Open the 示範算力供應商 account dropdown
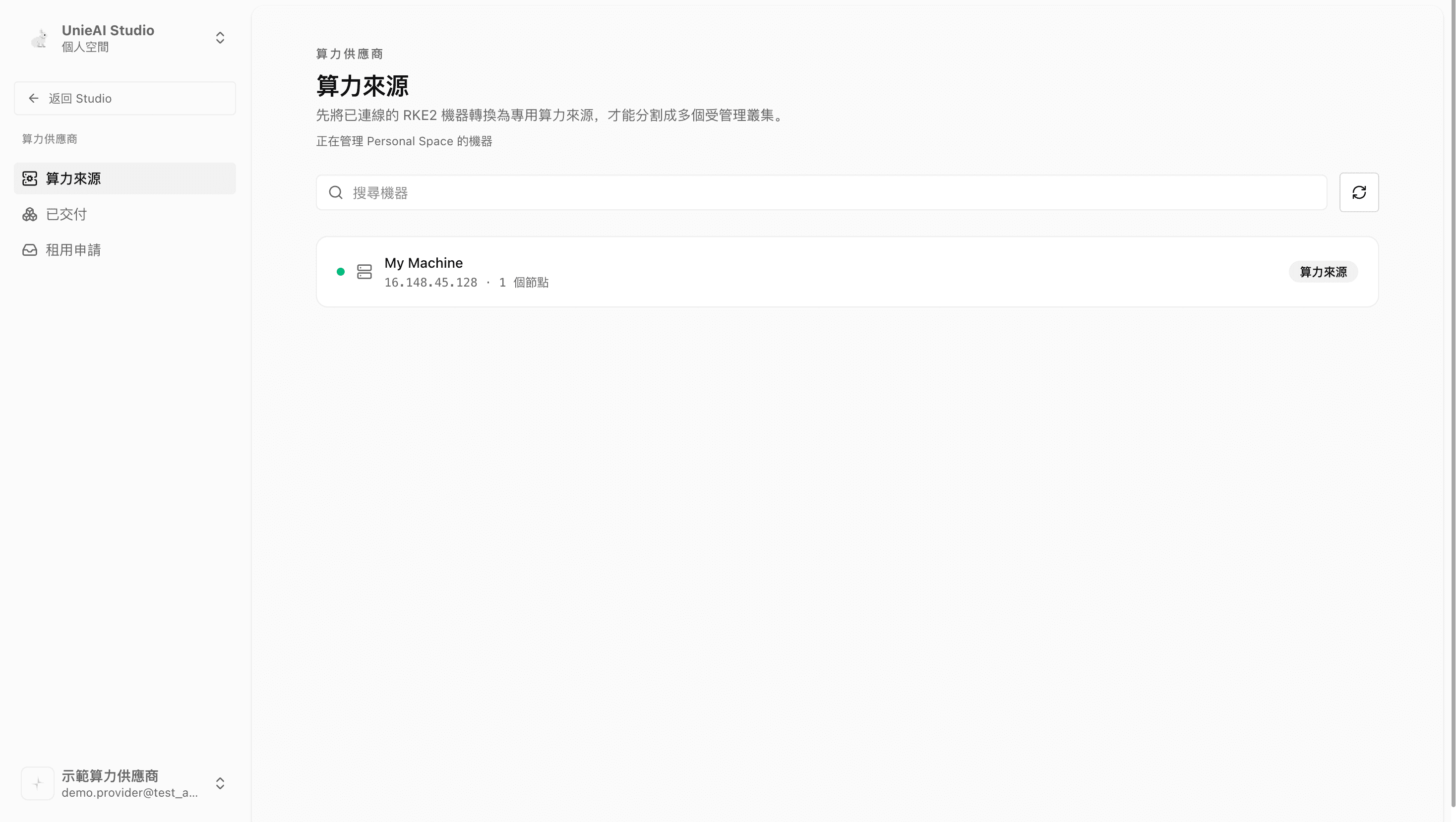1456x822 pixels. coord(125,783)
